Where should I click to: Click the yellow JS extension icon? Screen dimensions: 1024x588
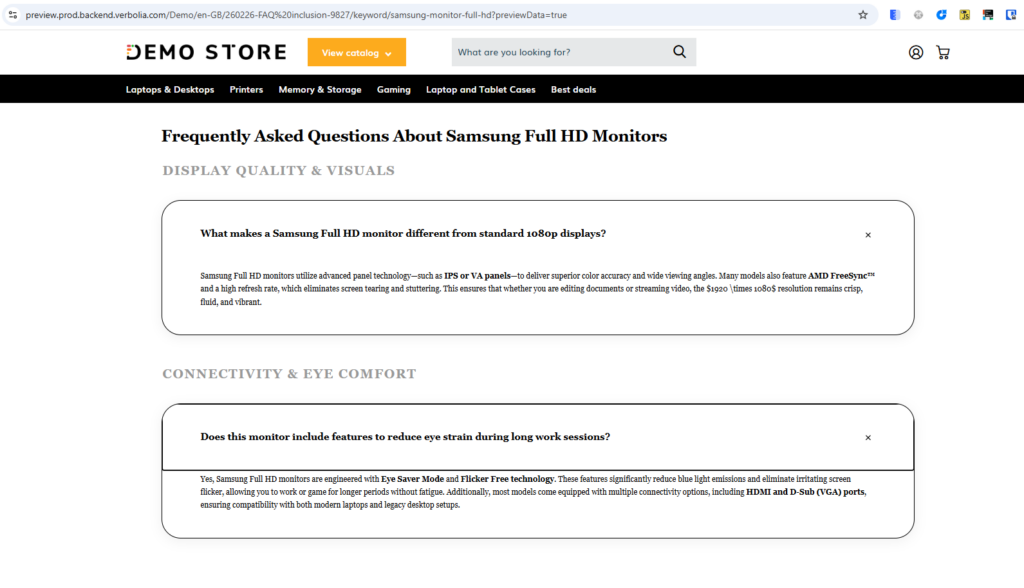(964, 15)
